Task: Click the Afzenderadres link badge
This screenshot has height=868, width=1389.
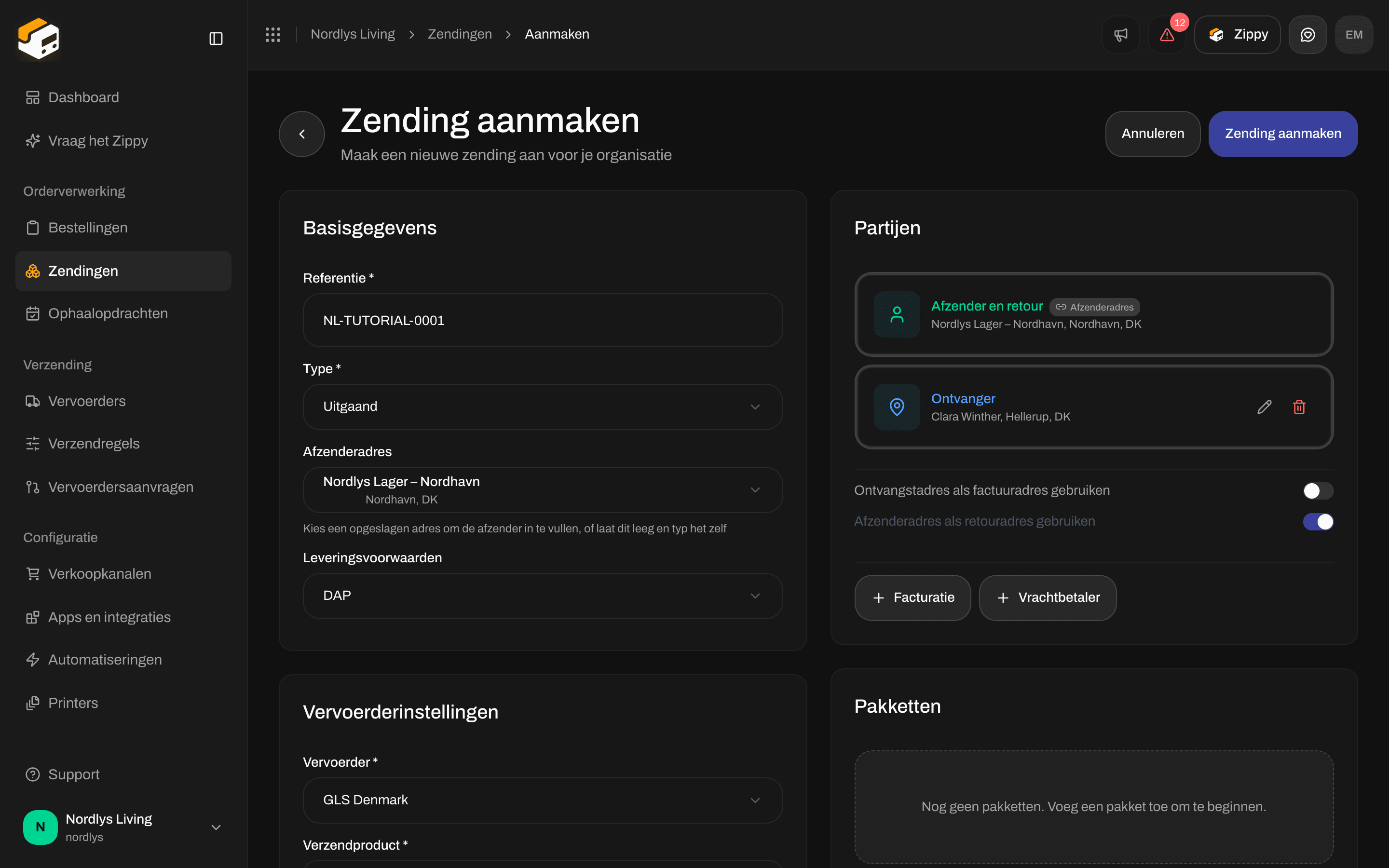Action: [x=1094, y=307]
